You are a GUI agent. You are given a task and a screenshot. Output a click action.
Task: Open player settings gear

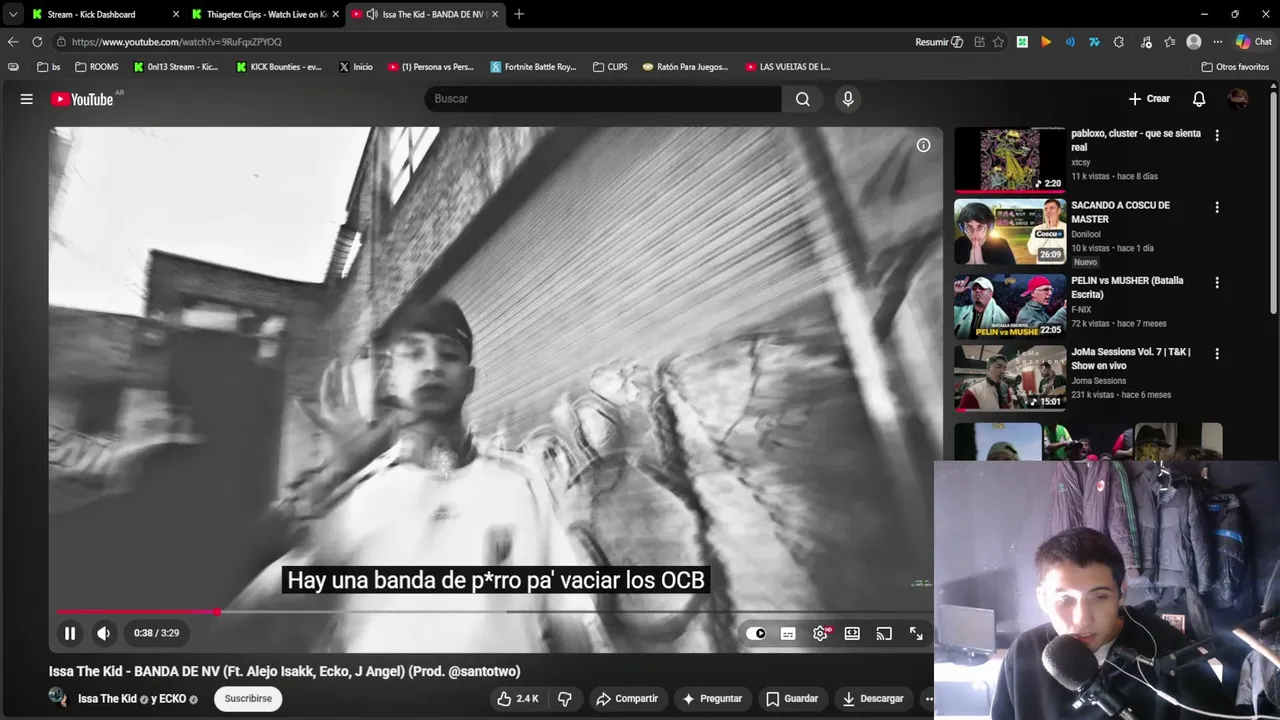point(821,634)
